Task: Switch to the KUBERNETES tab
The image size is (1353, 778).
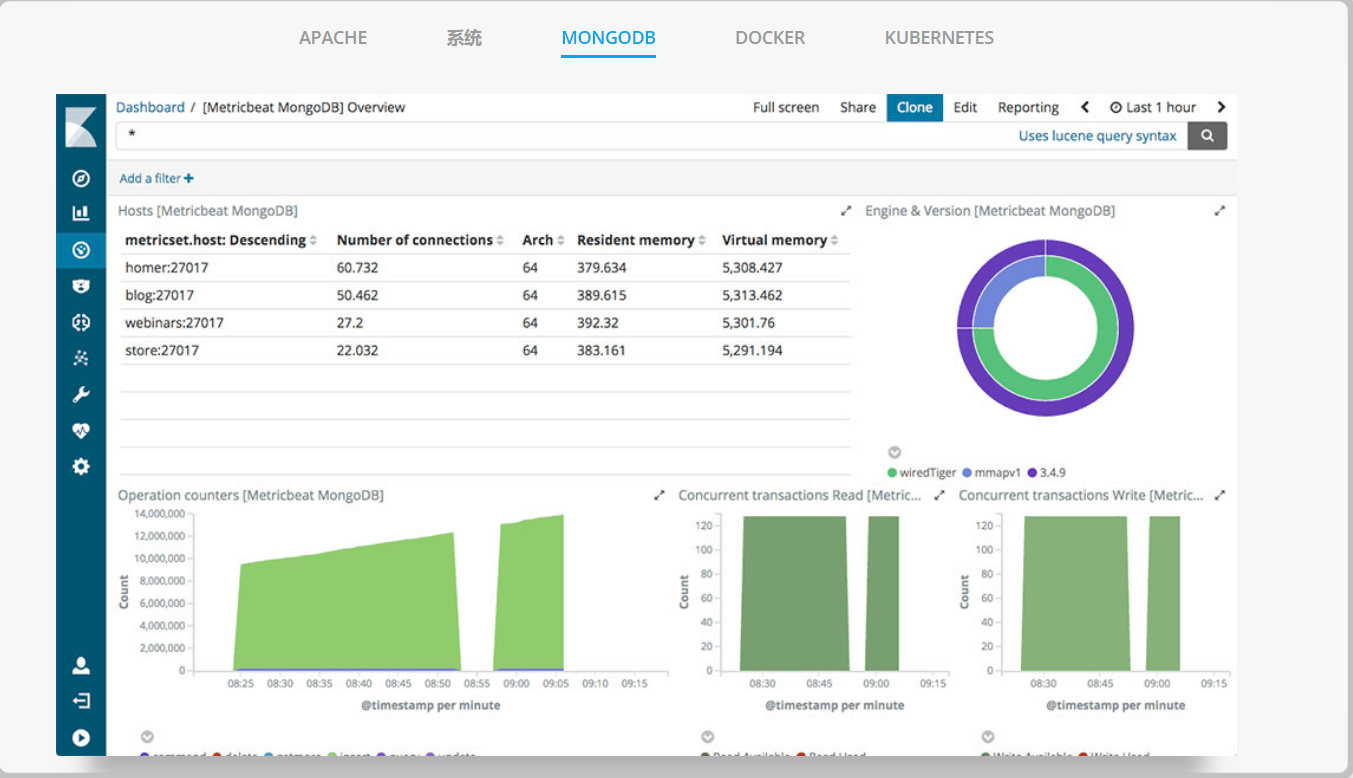Action: point(939,38)
